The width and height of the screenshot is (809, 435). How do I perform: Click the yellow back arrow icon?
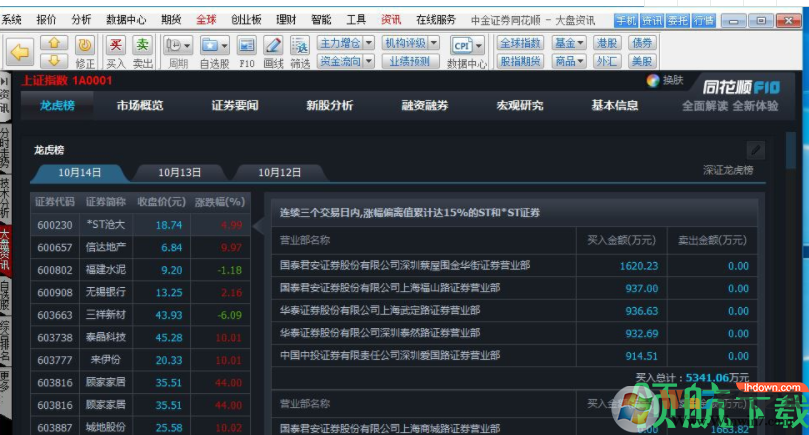21,50
